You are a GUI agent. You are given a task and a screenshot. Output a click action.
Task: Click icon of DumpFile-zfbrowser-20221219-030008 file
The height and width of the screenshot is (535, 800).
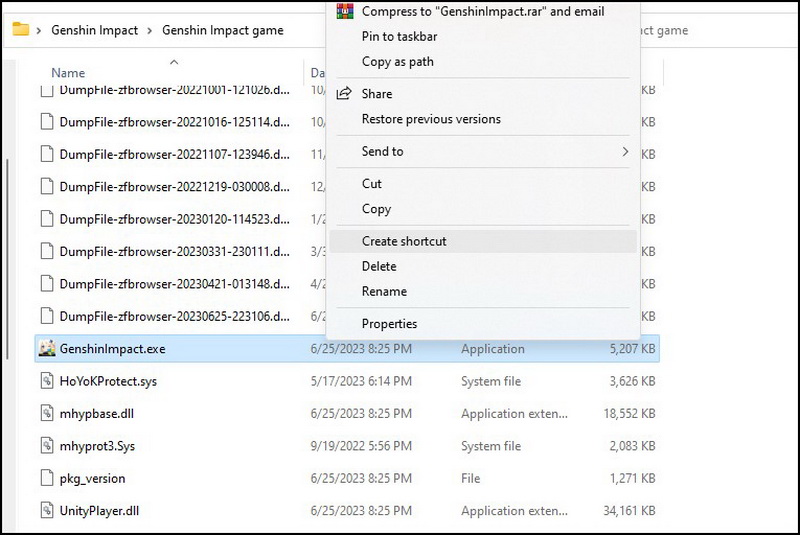[47, 187]
